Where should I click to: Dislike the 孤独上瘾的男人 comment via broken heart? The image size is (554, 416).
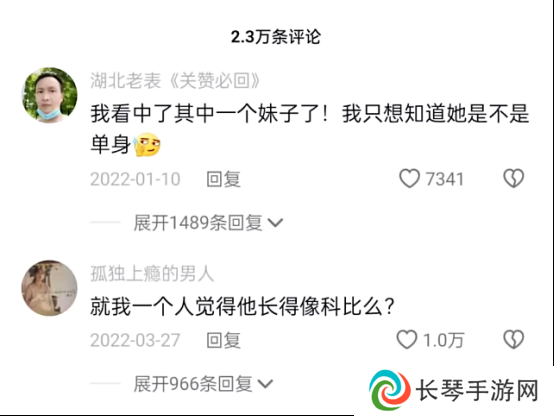click(x=514, y=340)
